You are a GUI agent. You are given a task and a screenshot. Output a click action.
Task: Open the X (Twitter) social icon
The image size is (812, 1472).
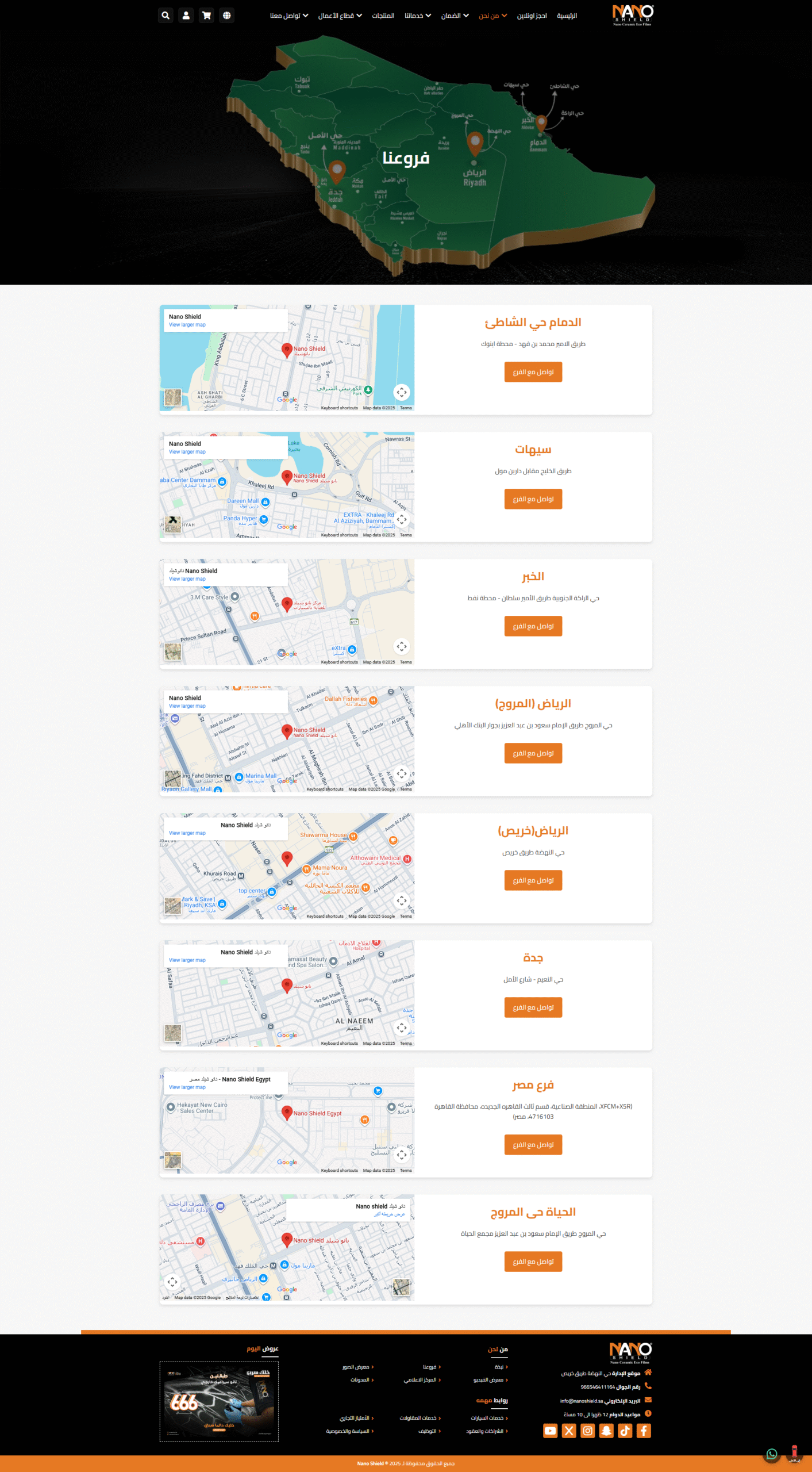tap(569, 1431)
